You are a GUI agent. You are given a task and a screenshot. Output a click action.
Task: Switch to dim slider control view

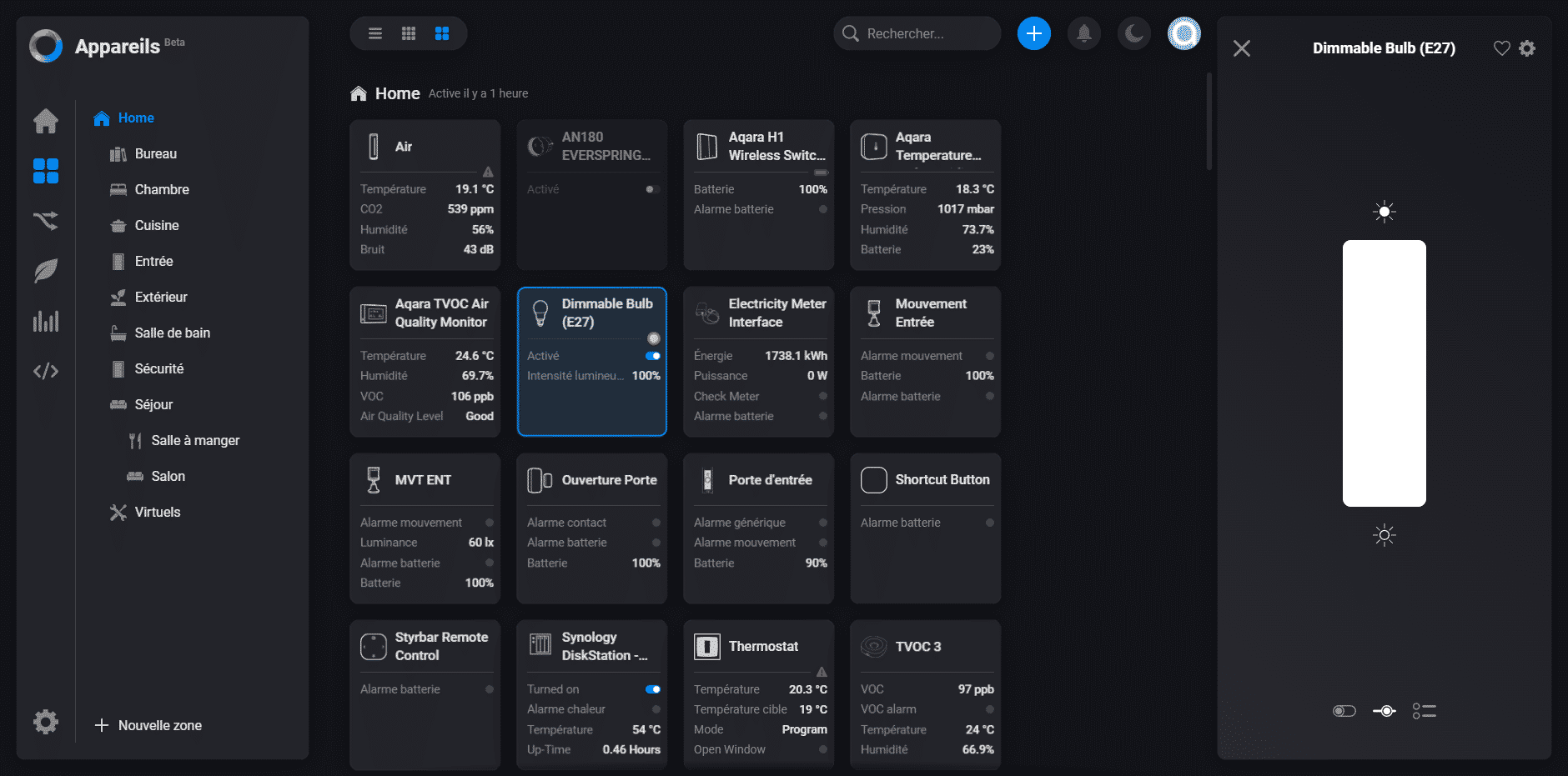tap(1385, 711)
